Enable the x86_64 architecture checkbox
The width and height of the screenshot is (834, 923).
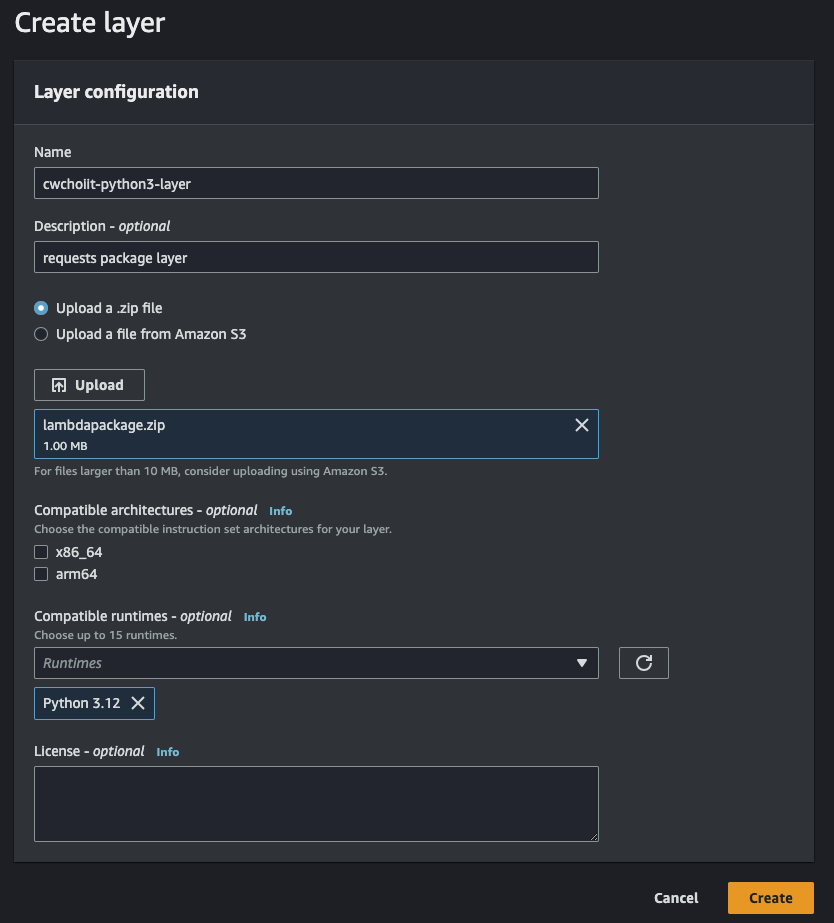(x=41, y=552)
